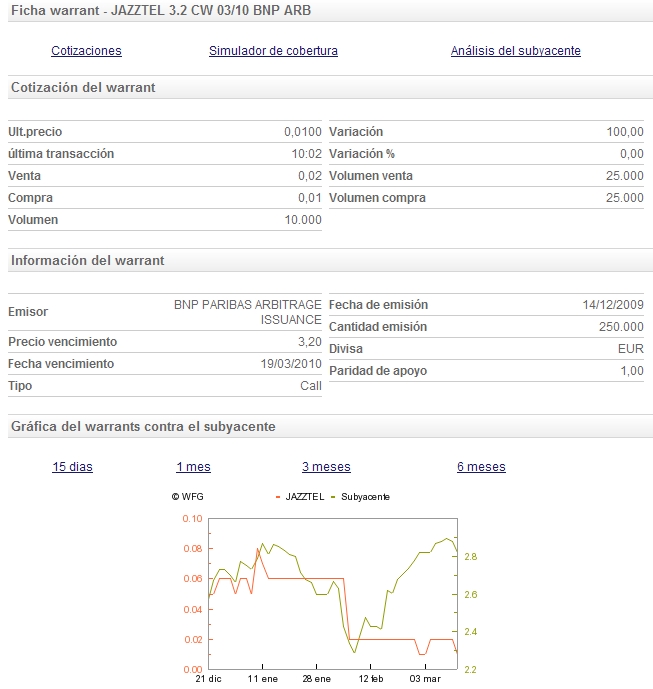Click the Divisa value EUR
The width and height of the screenshot is (653, 689).
(631, 349)
